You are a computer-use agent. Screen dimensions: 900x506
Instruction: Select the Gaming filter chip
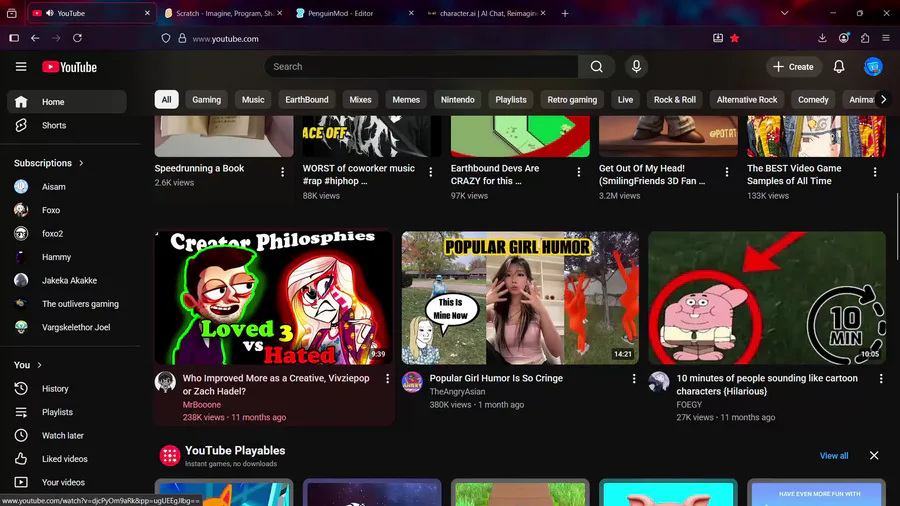[x=207, y=99]
